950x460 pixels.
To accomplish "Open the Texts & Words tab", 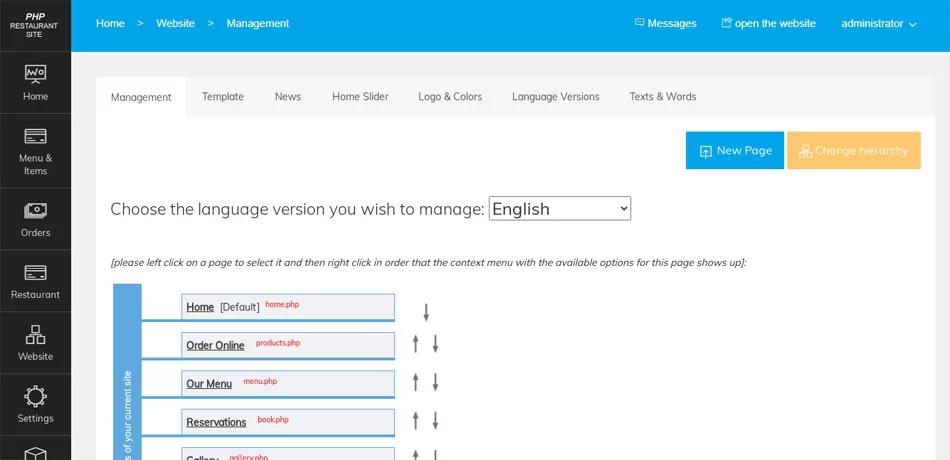I will pyautogui.click(x=663, y=96).
